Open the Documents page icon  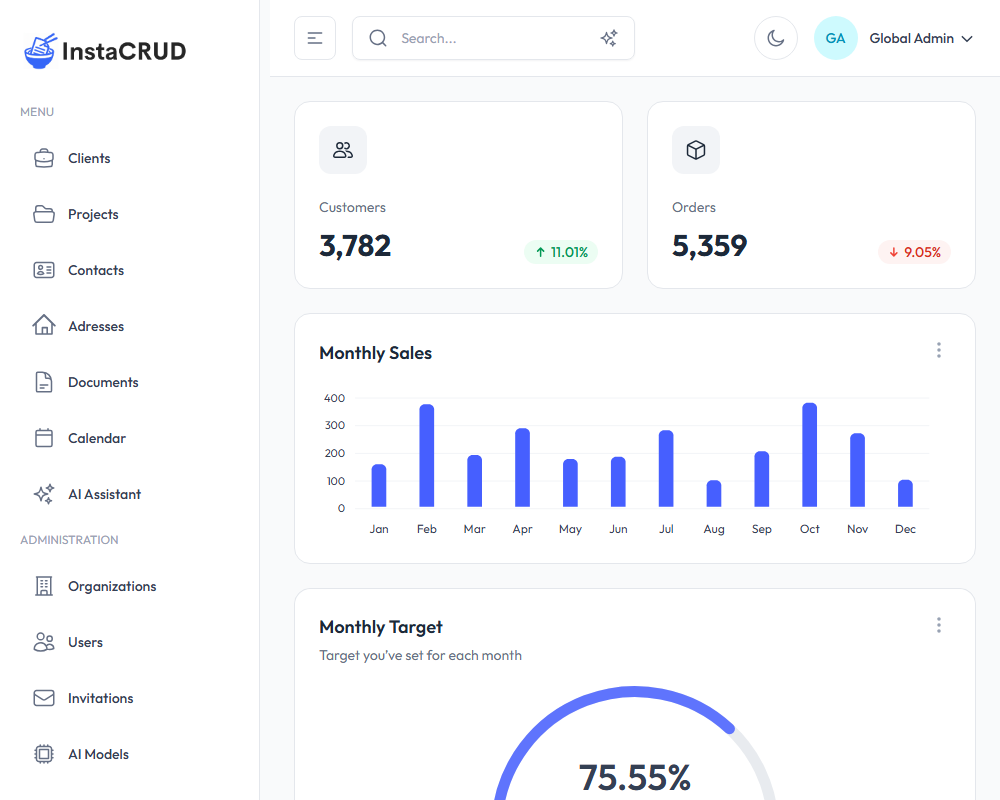44,382
